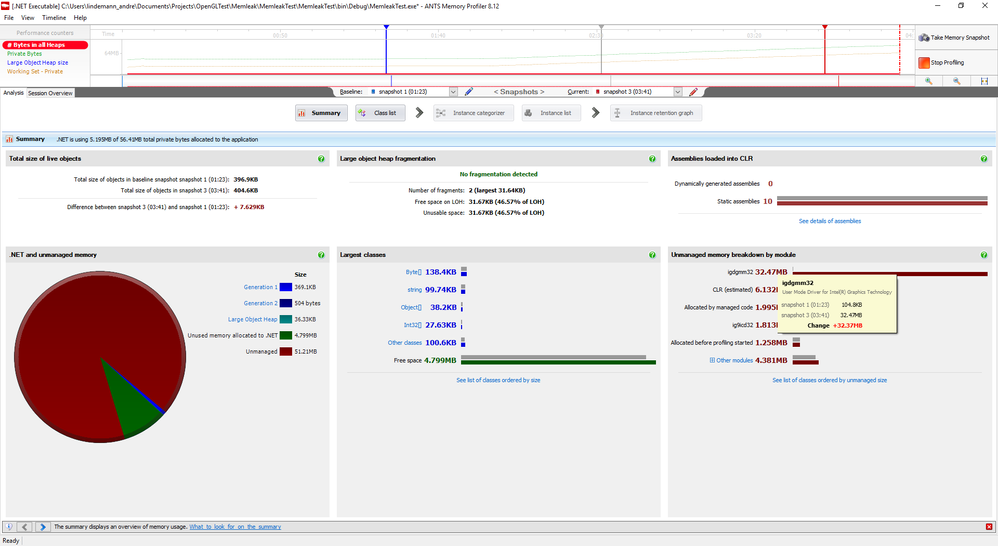Go to previous hint with left arrow
998x546 pixels.
[x=25, y=527]
